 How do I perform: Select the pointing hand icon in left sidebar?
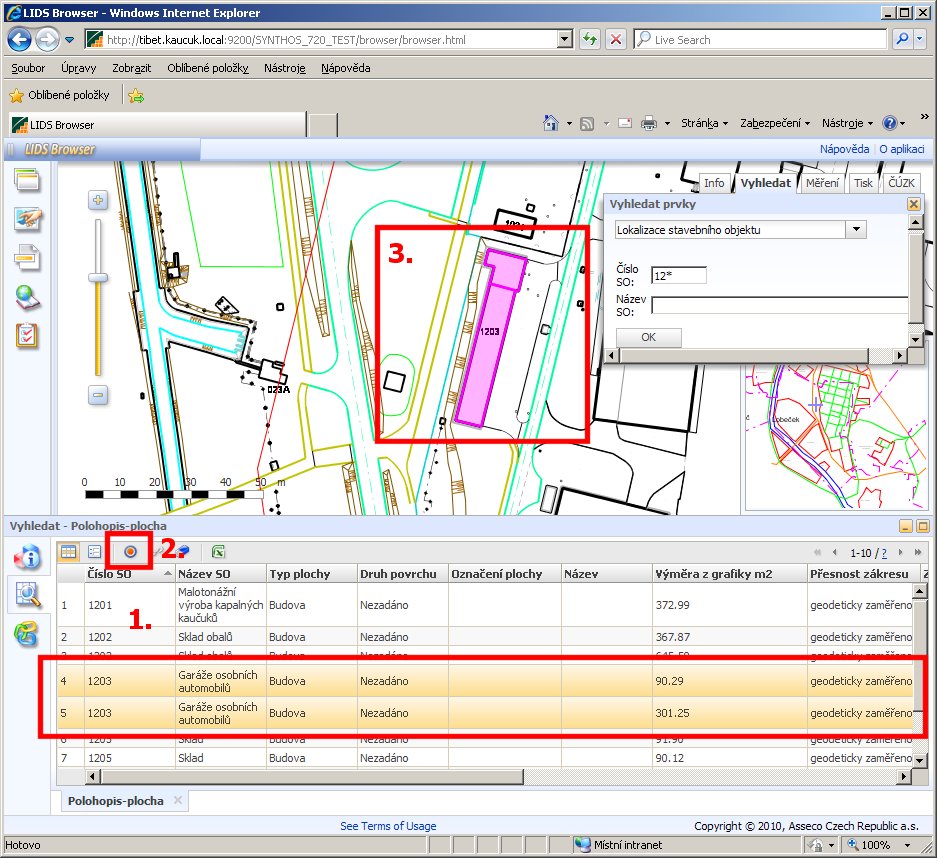click(x=27, y=219)
